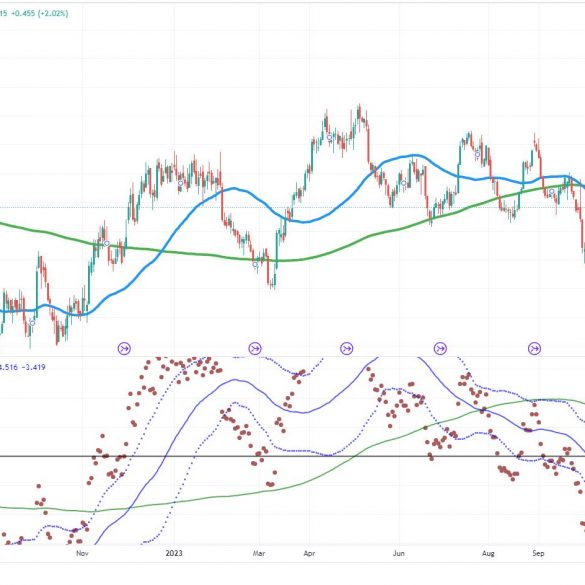The height and width of the screenshot is (585, 585).
Task: Click the indicator values 4.516 -3.419
Action: pos(23,367)
